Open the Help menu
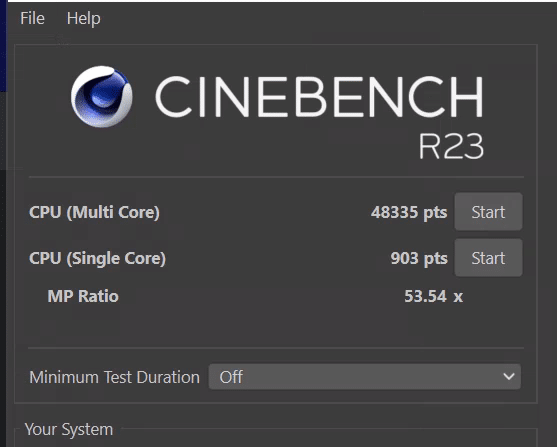 83,18
